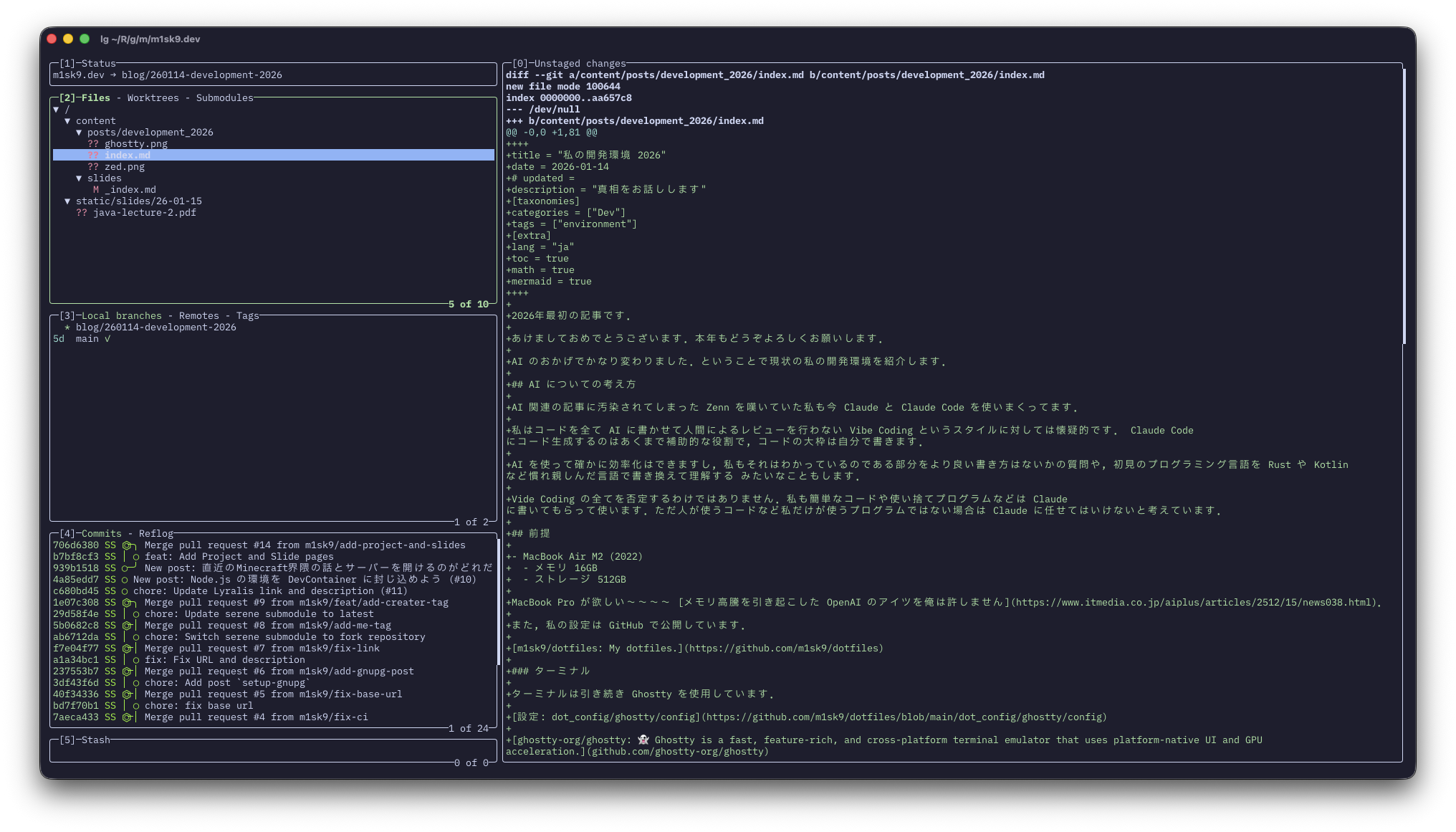Select the highlighted index.md file
Screen dimensions: 1456x832
click(128, 156)
